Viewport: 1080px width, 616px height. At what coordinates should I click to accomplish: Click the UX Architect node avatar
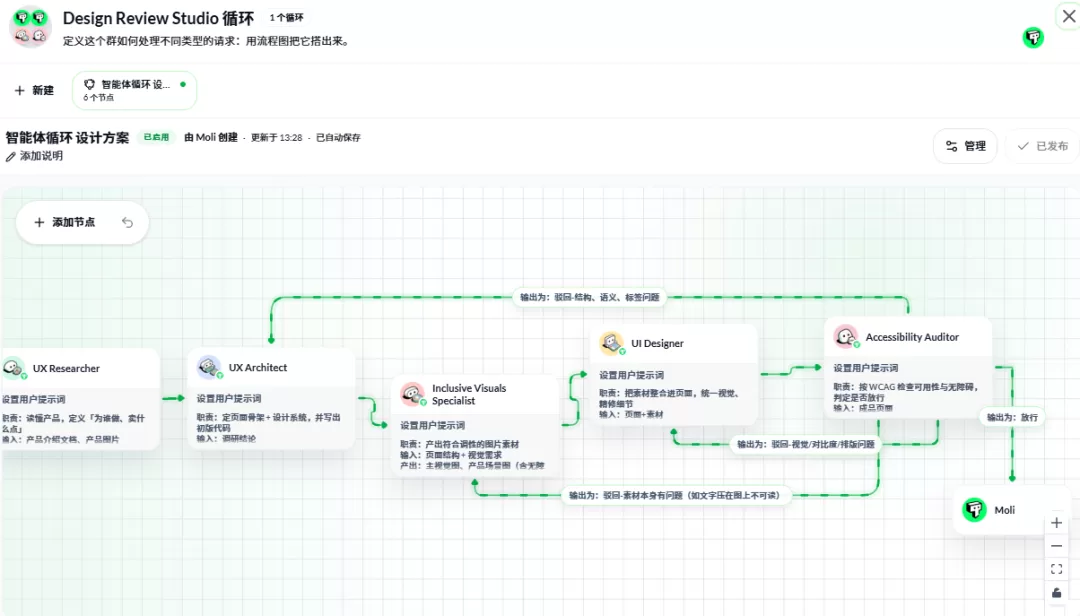pos(209,368)
